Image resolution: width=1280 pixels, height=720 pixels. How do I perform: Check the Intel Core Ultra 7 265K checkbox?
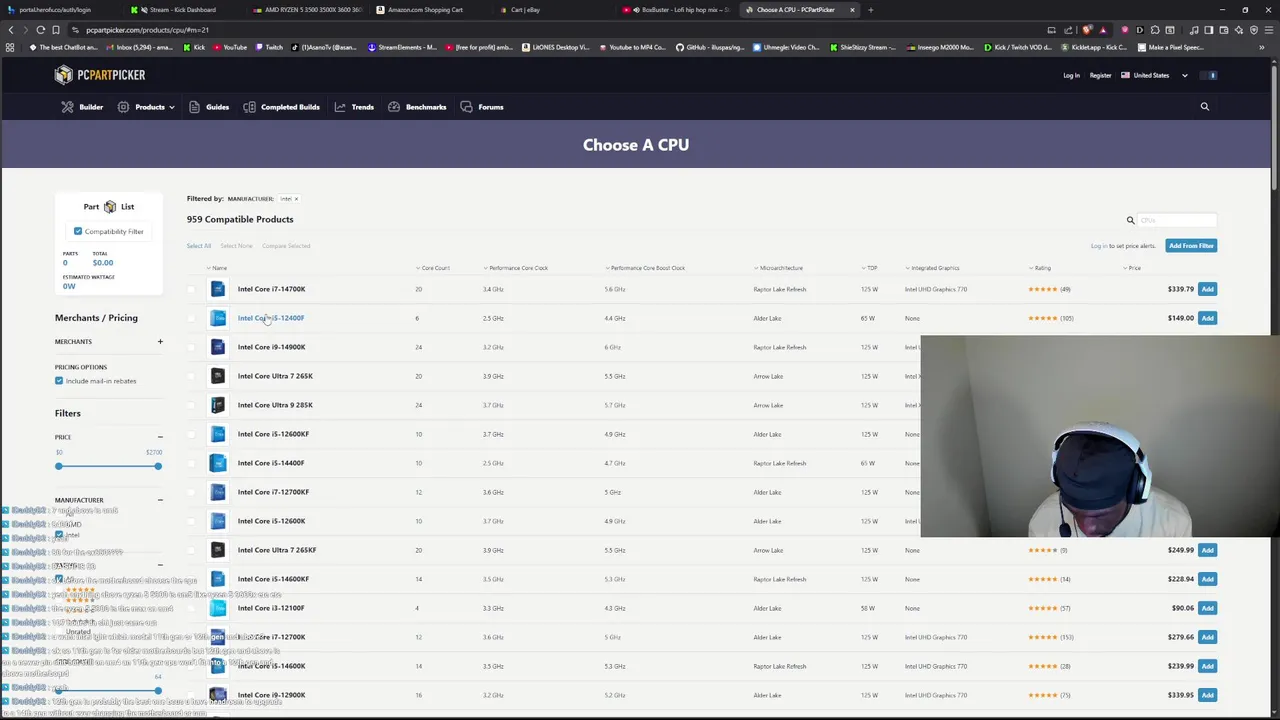191,376
